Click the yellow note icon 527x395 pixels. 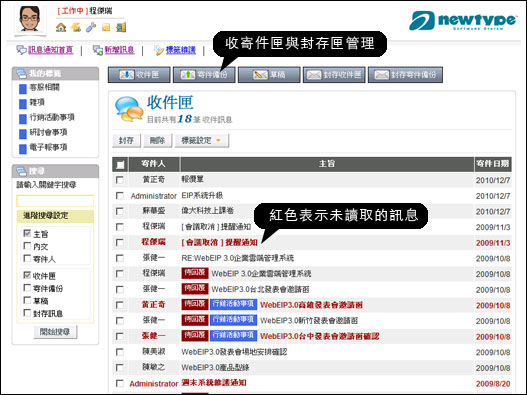106,27
